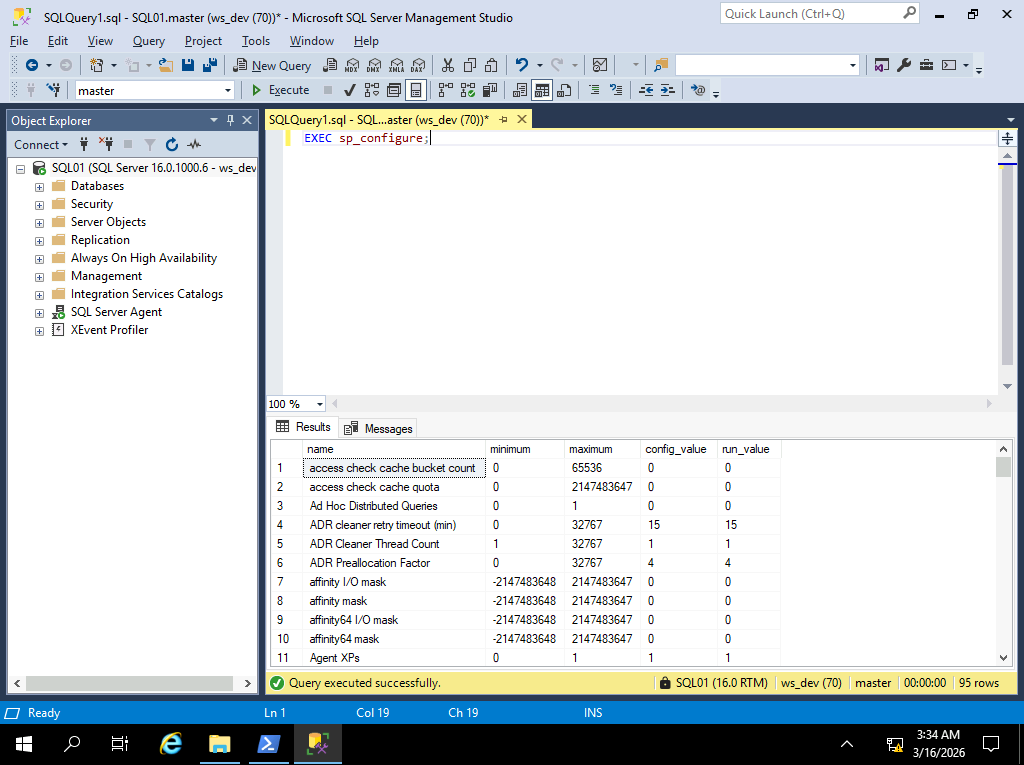Comment out the selected lines
This screenshot has height=765, width=1024.
[x=594, y=90]
